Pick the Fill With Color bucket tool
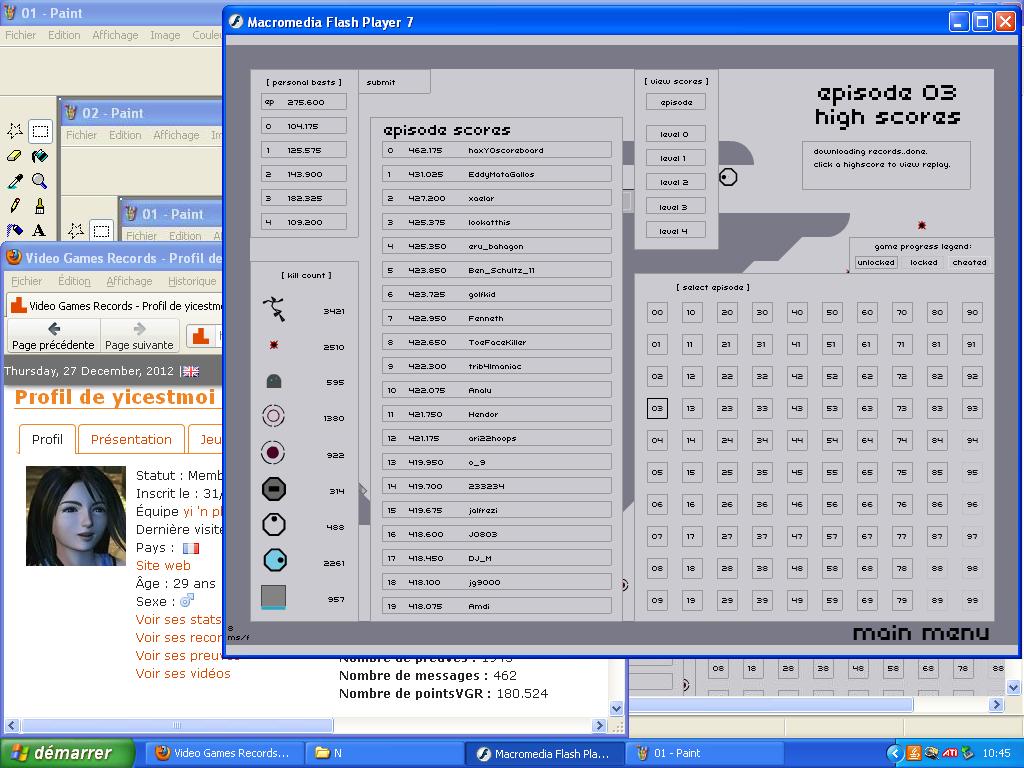The height and width of the screenshot is (768, 1024). pos(39,156)
